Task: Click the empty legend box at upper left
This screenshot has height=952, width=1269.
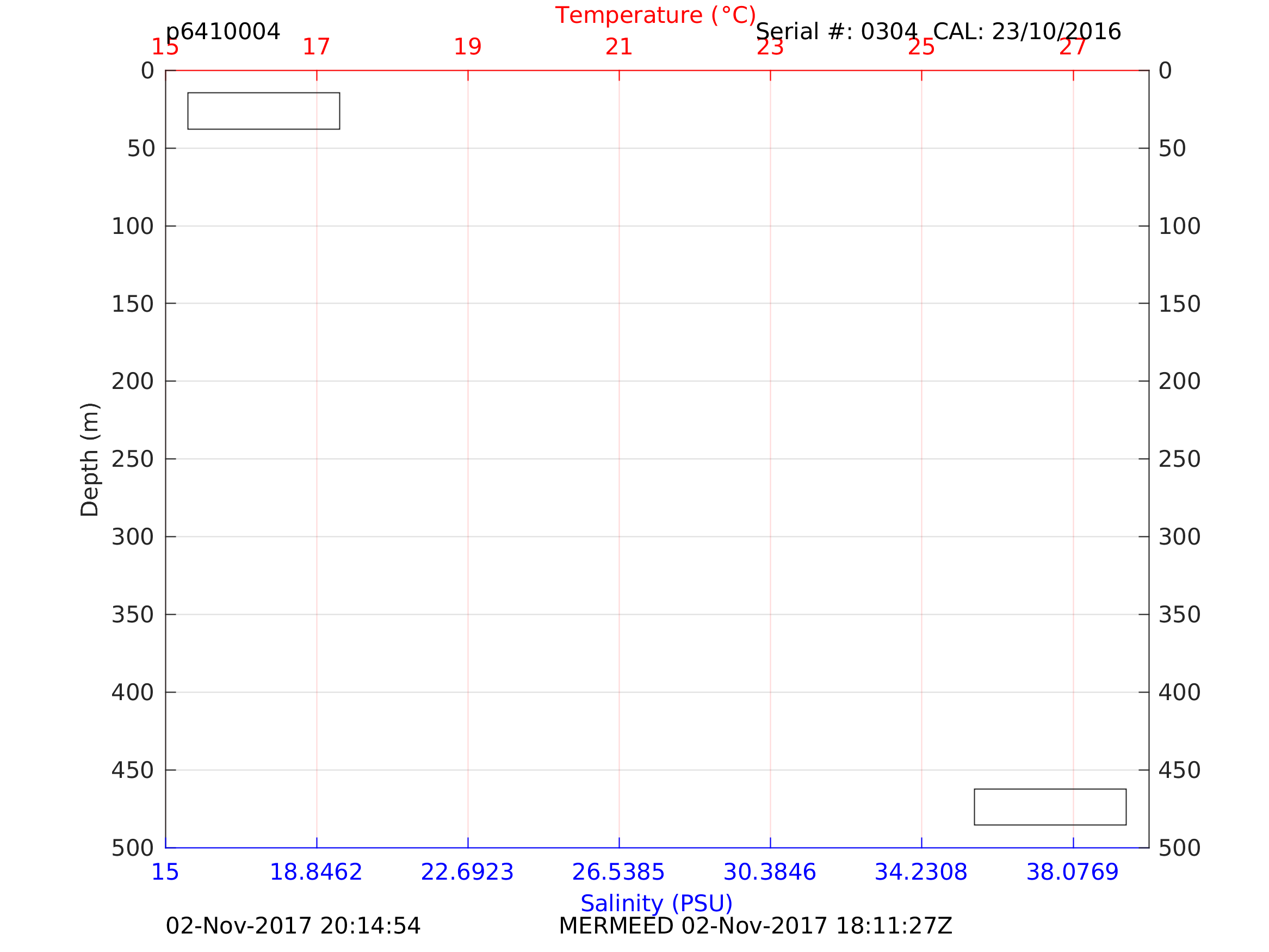Action: pyautogui.click(x=264, y=111)
